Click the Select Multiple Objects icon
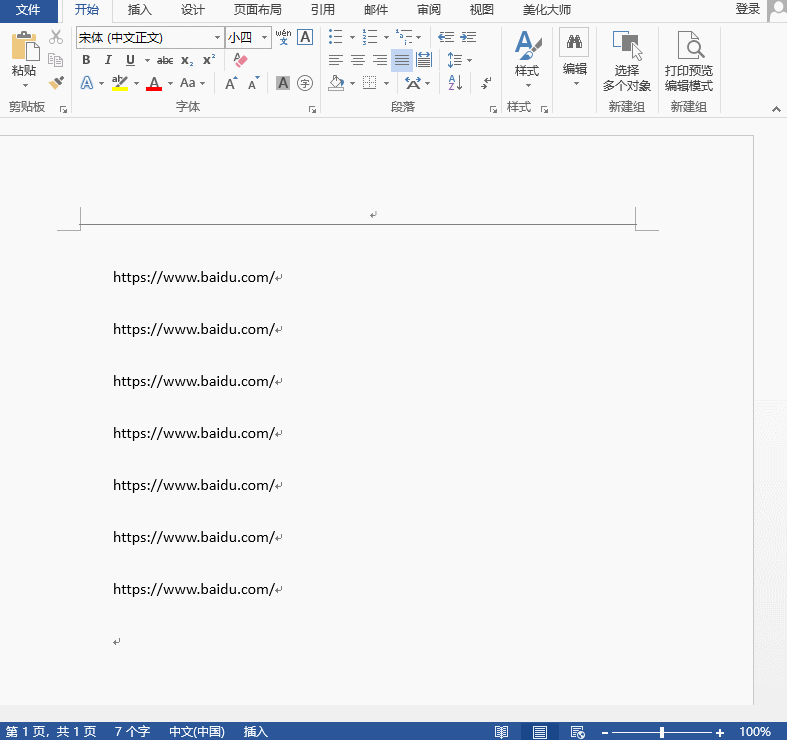 click(627, 62)
